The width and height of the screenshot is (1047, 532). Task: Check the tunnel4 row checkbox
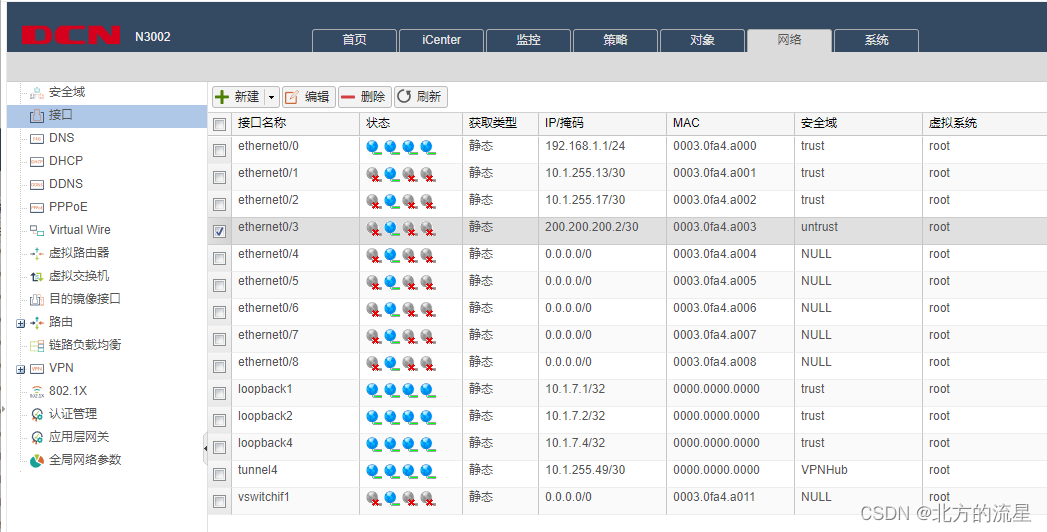point(219,475)
